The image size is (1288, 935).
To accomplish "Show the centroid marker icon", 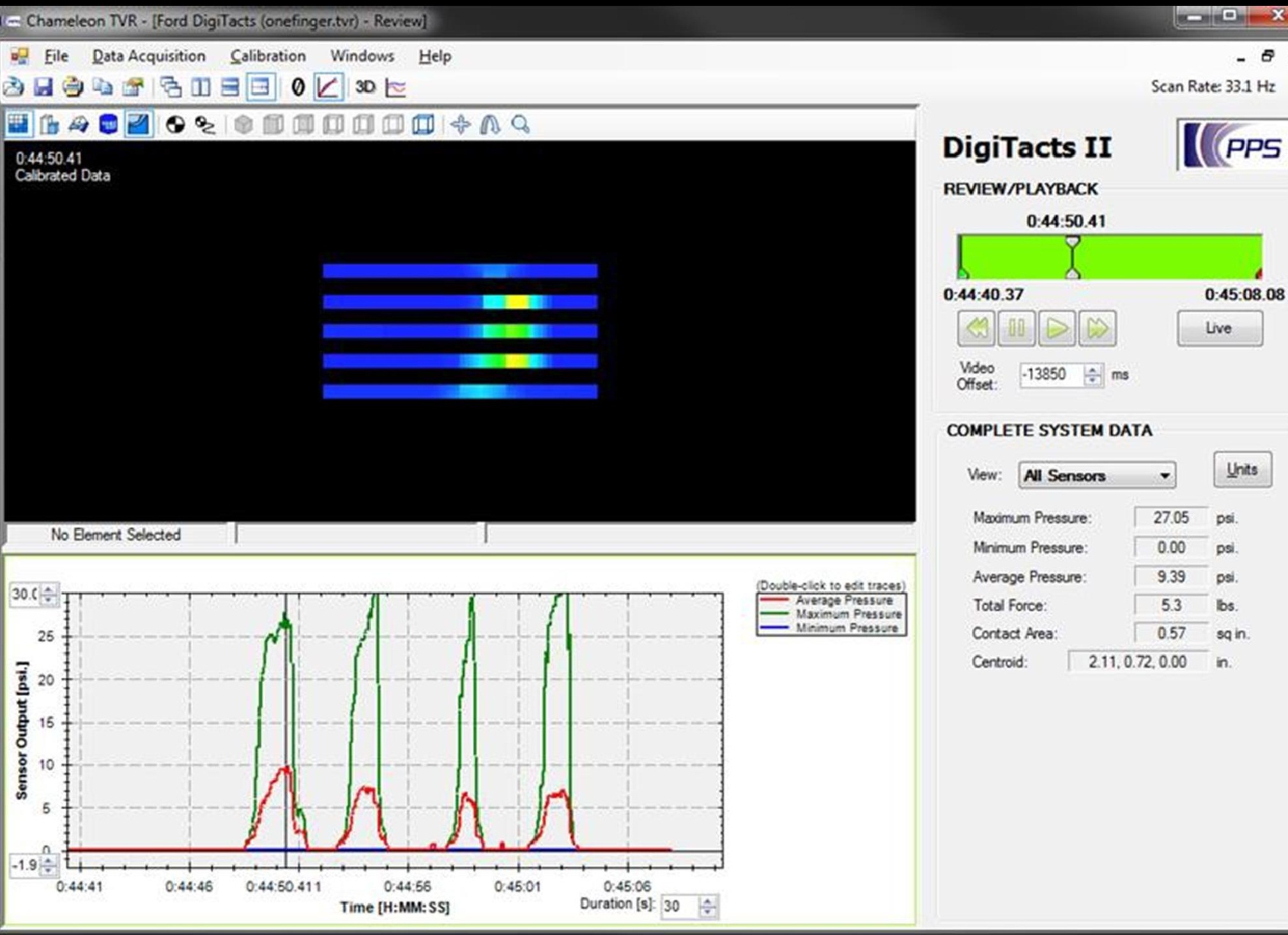I will tap(175, 125).
